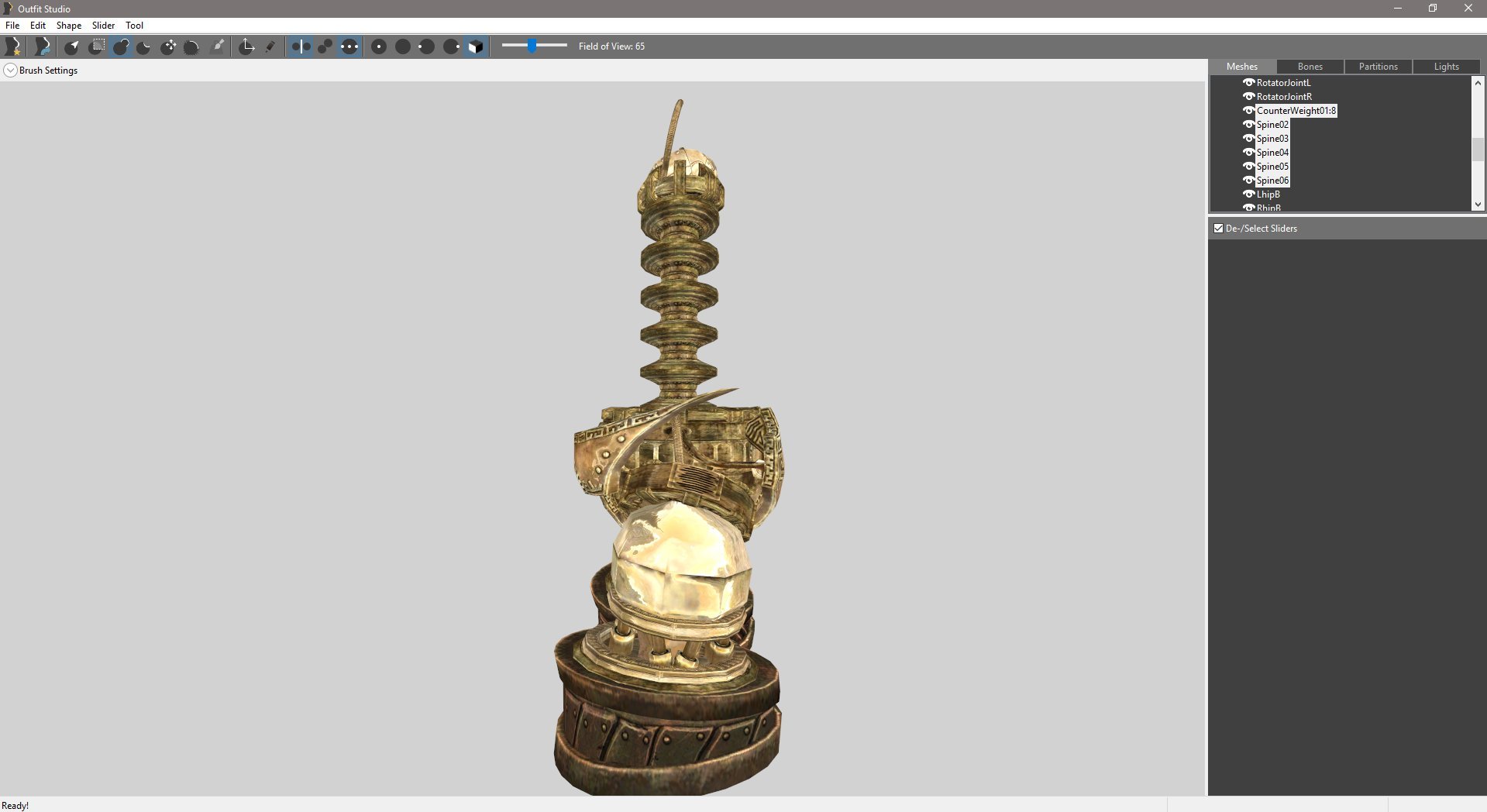Select the Spine06 mesh name
1487x812 pixels.
[1272, 181]
